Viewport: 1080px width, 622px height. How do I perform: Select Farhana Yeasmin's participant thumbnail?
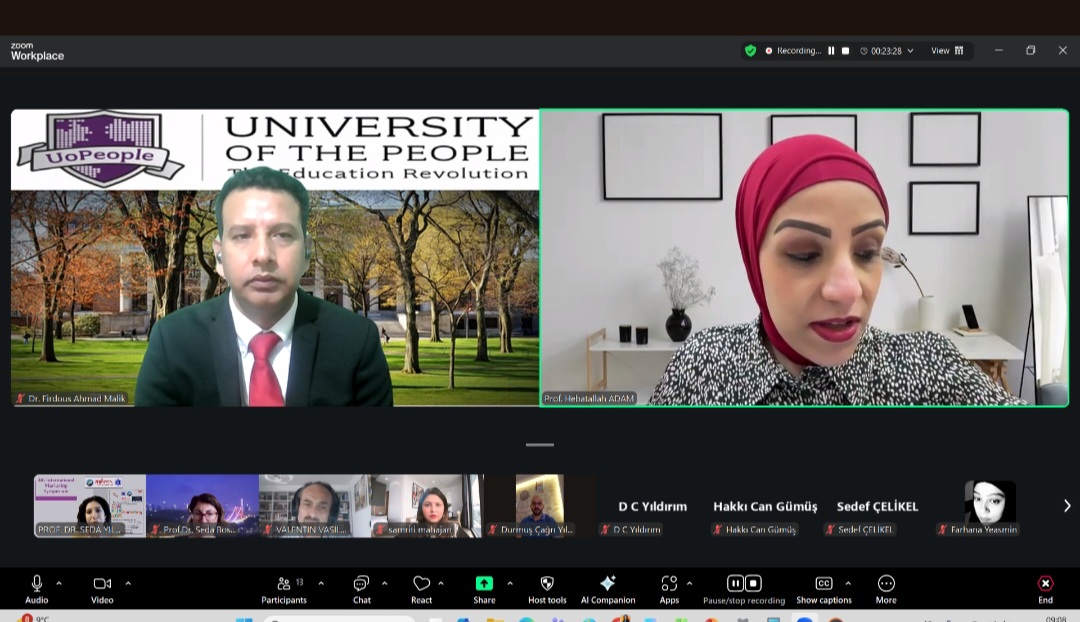(989, 506)
